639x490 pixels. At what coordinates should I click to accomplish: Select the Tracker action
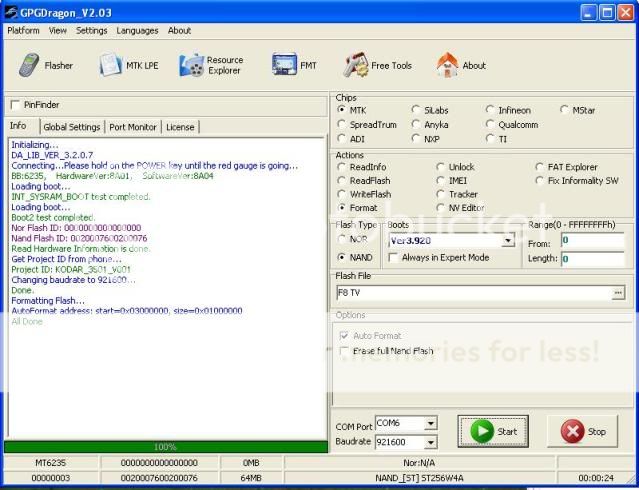(x=440, y=194)
